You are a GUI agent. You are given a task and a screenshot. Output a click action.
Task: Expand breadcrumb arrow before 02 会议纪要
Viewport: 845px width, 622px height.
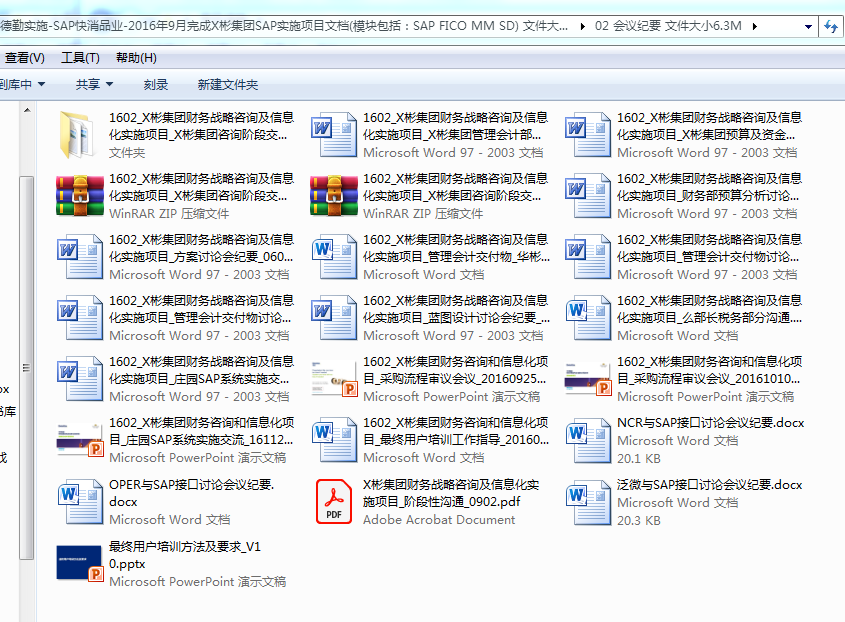[x=583, y=26]
